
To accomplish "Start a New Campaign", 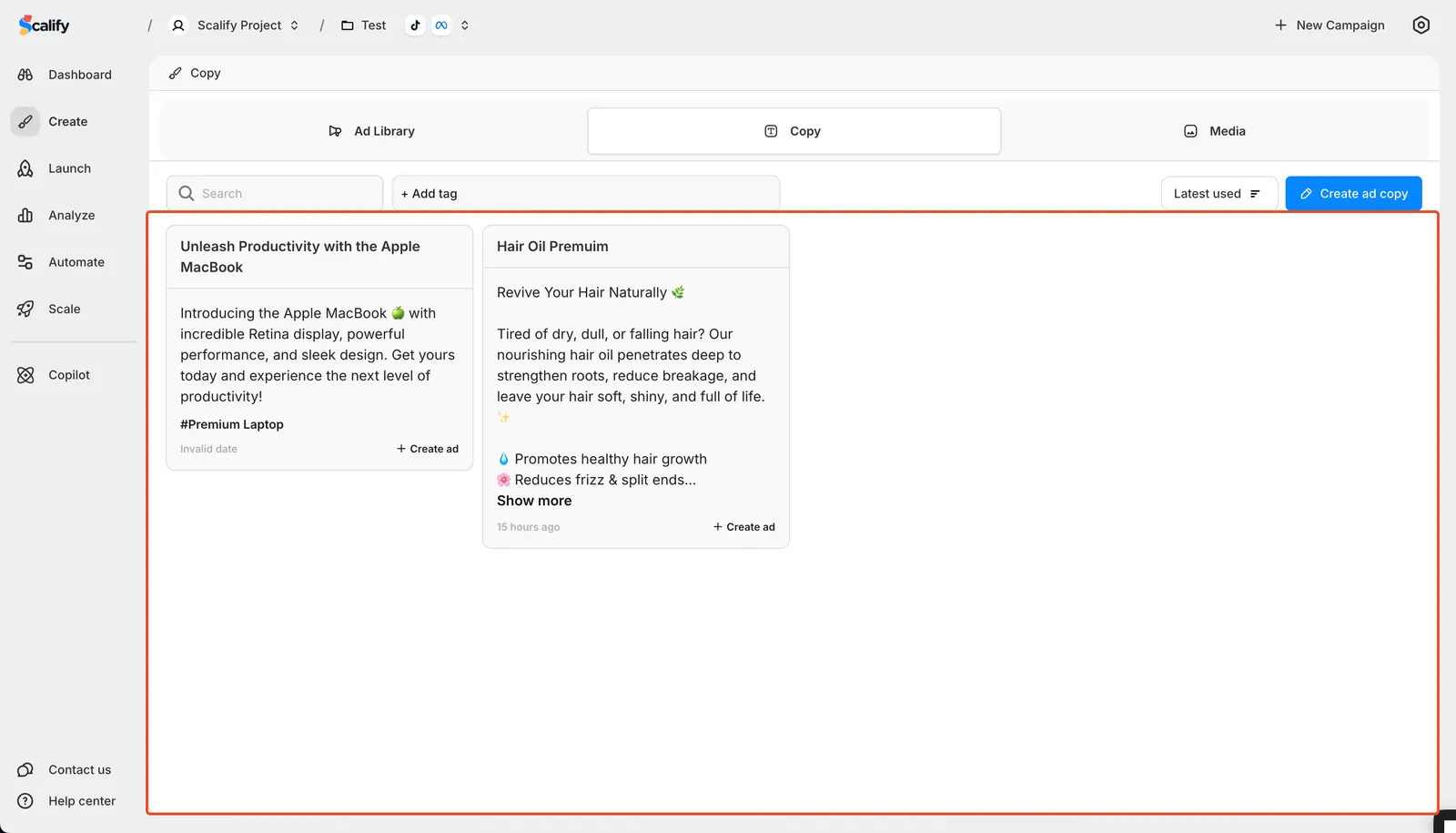I will coord(1330,25).
